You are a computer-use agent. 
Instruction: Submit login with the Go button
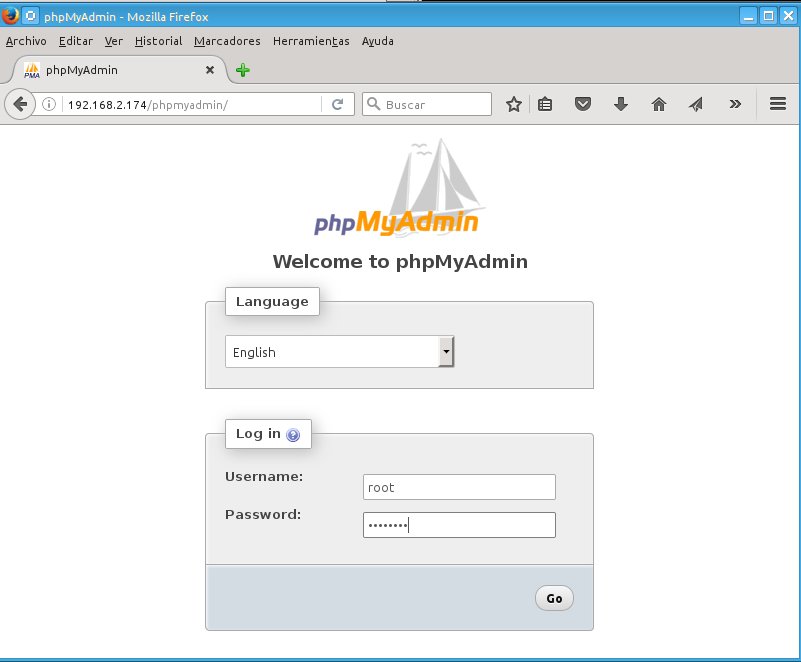coord(554,598)
